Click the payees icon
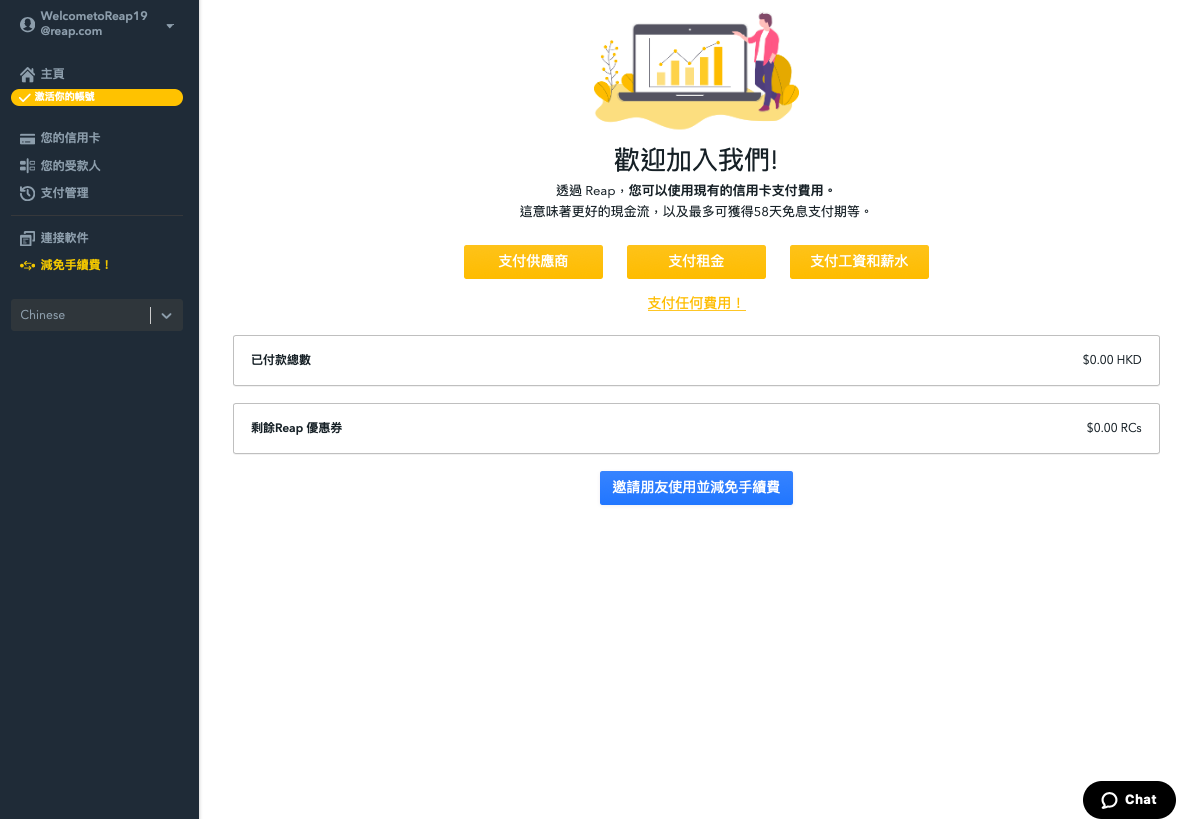The height and width of the screenshot is (819, 1182). point(27,166)
